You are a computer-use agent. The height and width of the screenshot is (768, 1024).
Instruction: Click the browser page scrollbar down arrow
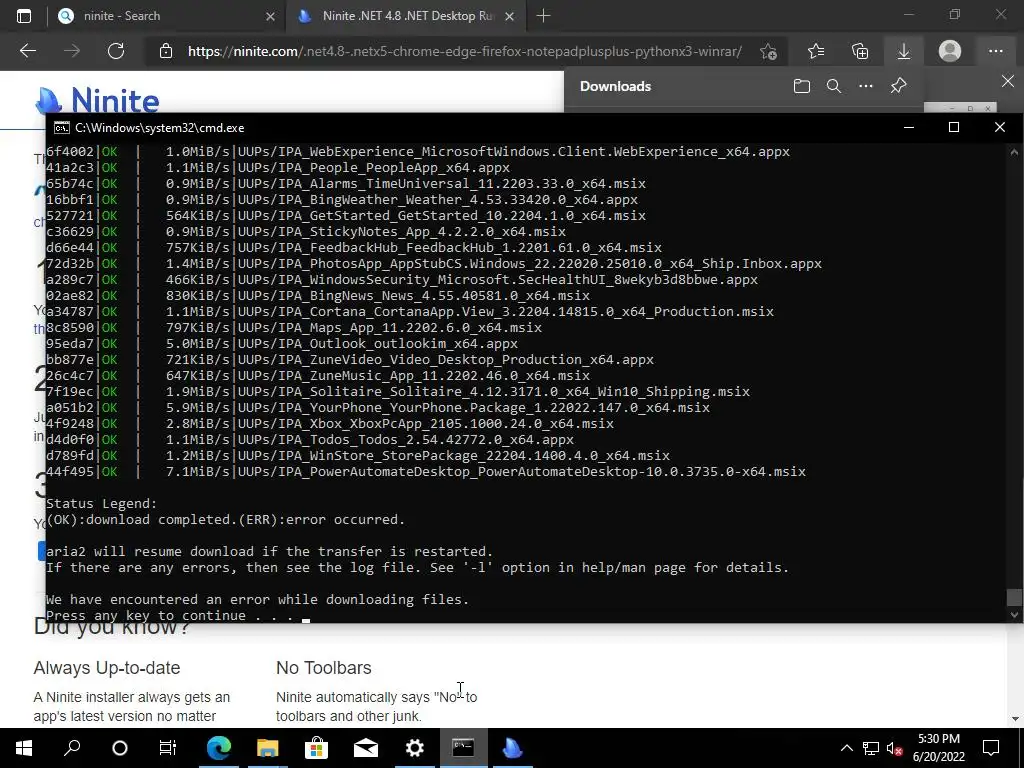click(x=1014, y=719)
